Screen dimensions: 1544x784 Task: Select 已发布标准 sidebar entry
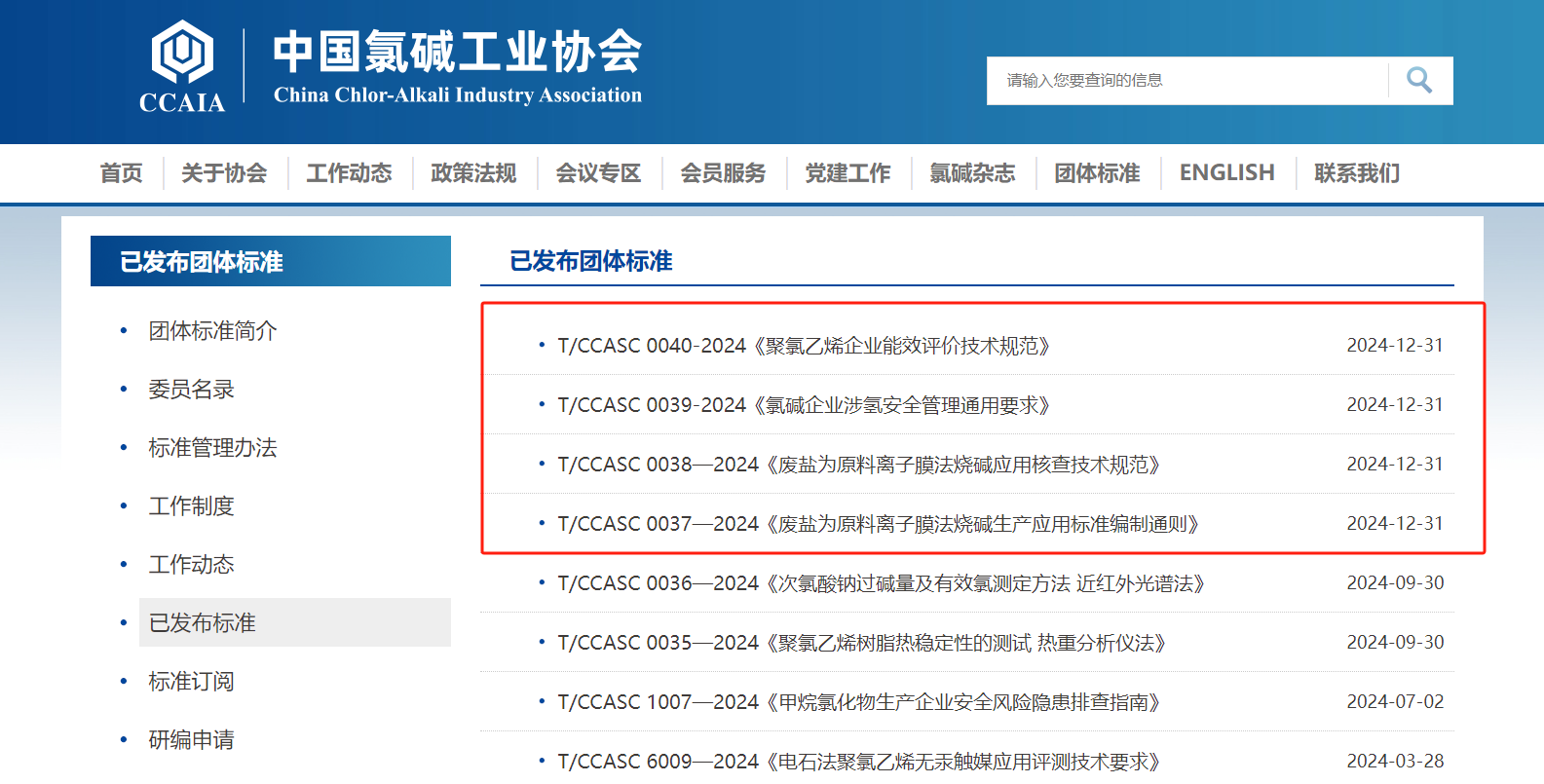pos(202,623)
